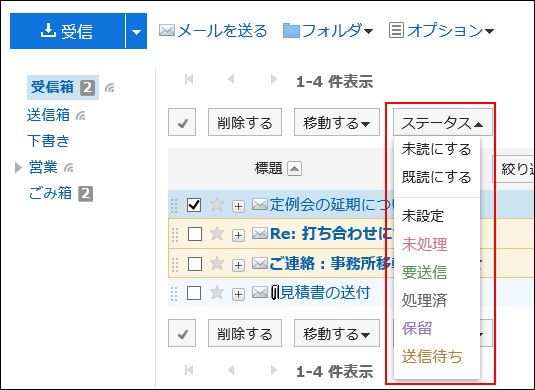This screenshot has height=390, width=535.
Task: Expand plus icon on 見積書の送付 row
Action: [x=238, y=294]
